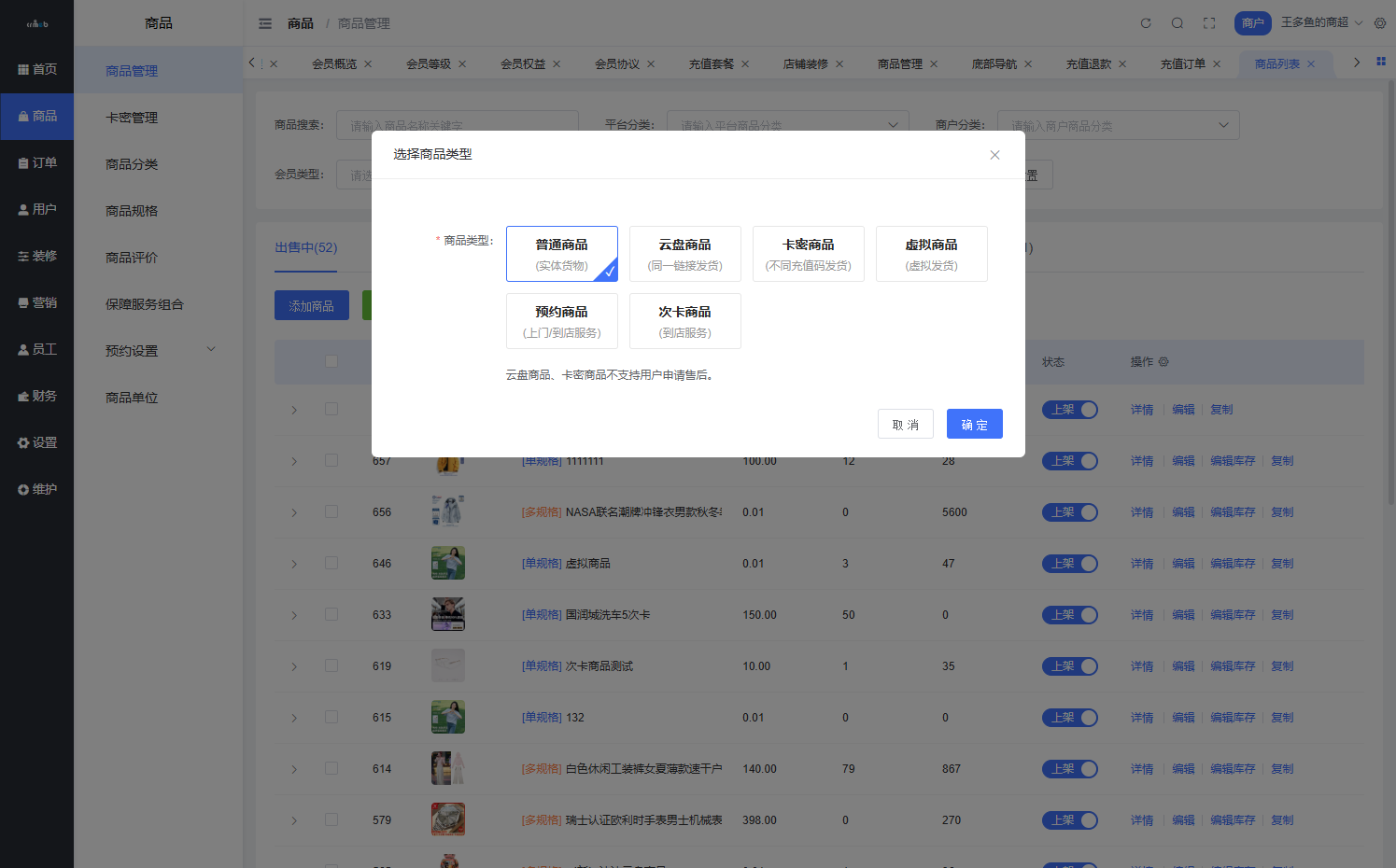
Task: Switch to the 店铺装修 tab
Action: click(805, 64)
